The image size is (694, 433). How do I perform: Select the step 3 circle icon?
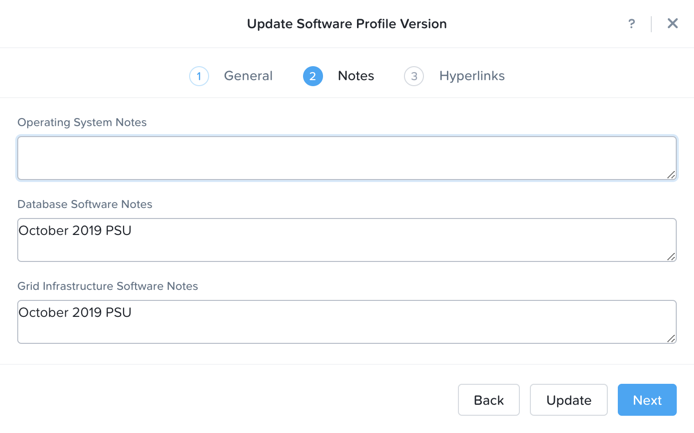pos(414,76)
